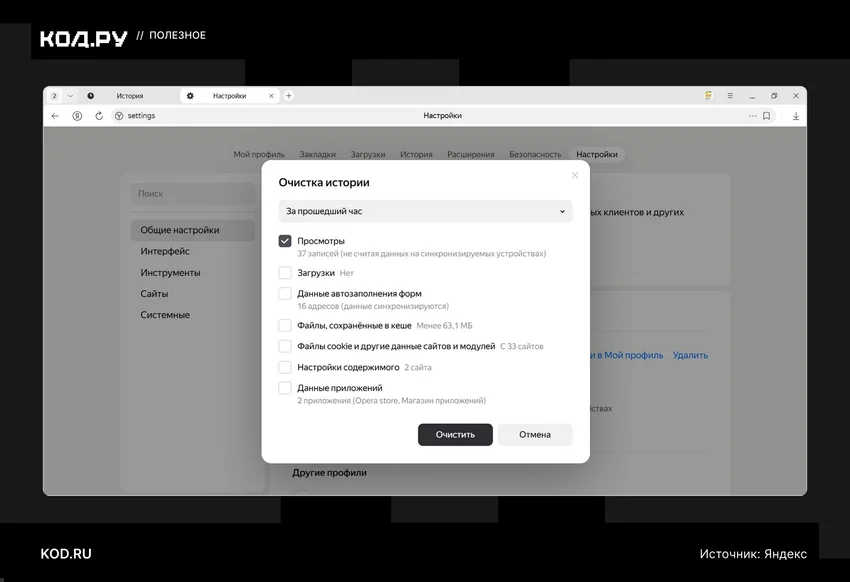The height and width of the screenshot is (582, 850).
Task: Select the Настройки section pill
Action: pyautogui.click(x=597, y=154)
